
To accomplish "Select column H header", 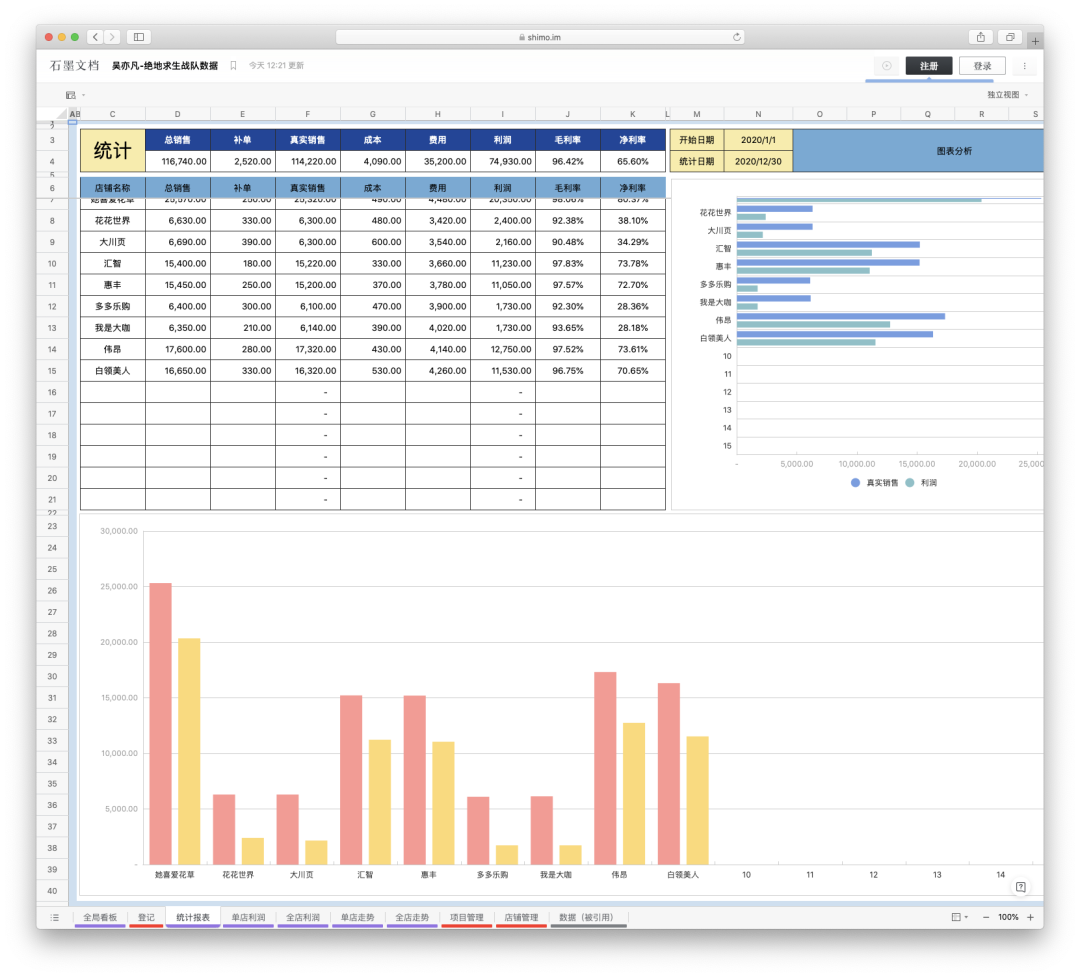I will (x=437, y=114).
